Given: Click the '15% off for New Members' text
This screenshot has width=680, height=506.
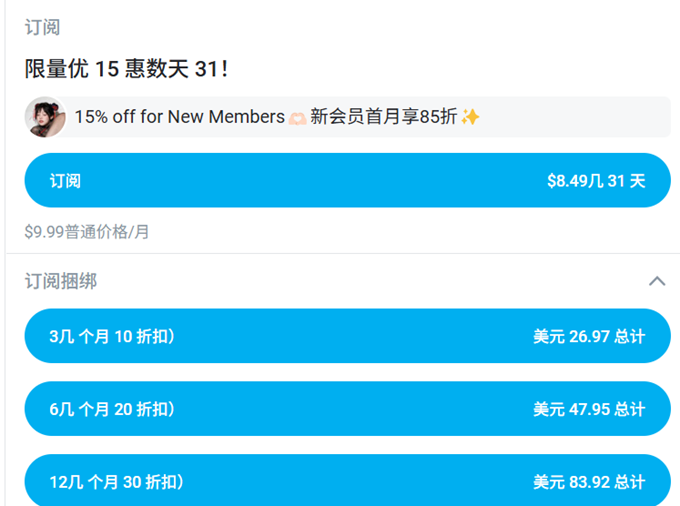Looking at the screenshot, I should pyautogui.click(x=179, y=117).
